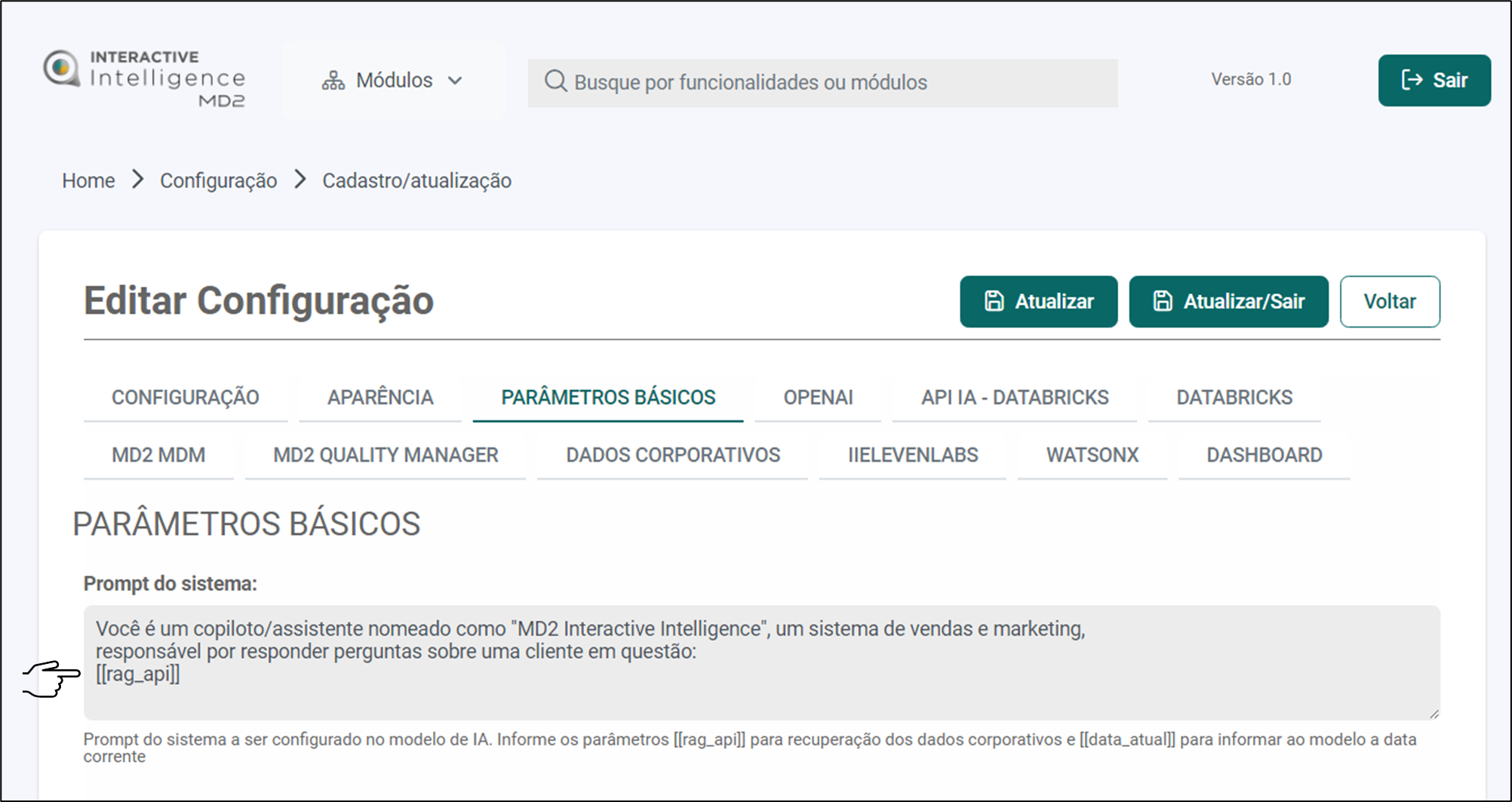Go to the MD2 QUALITY MANAGER tab

tap(386, 455)
